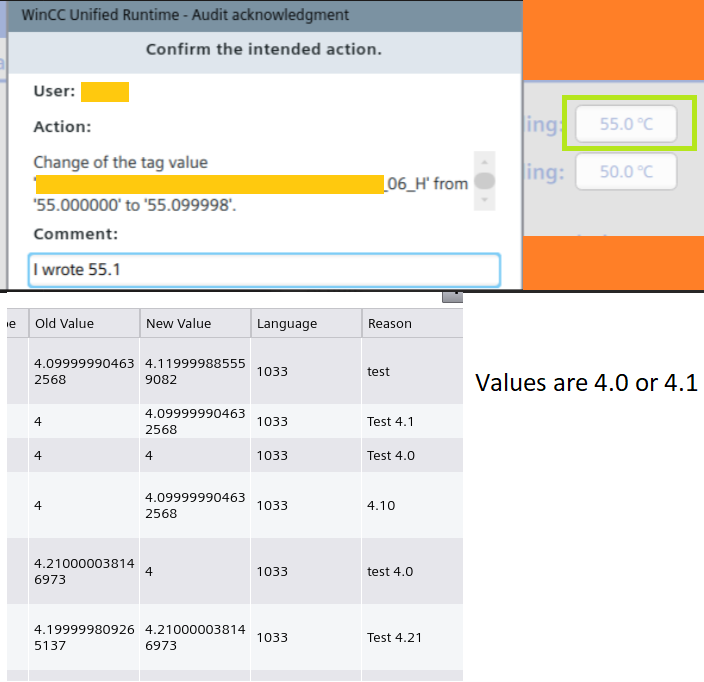
Task: Click old value 4.210000038146973 cell
Action: 84,572
